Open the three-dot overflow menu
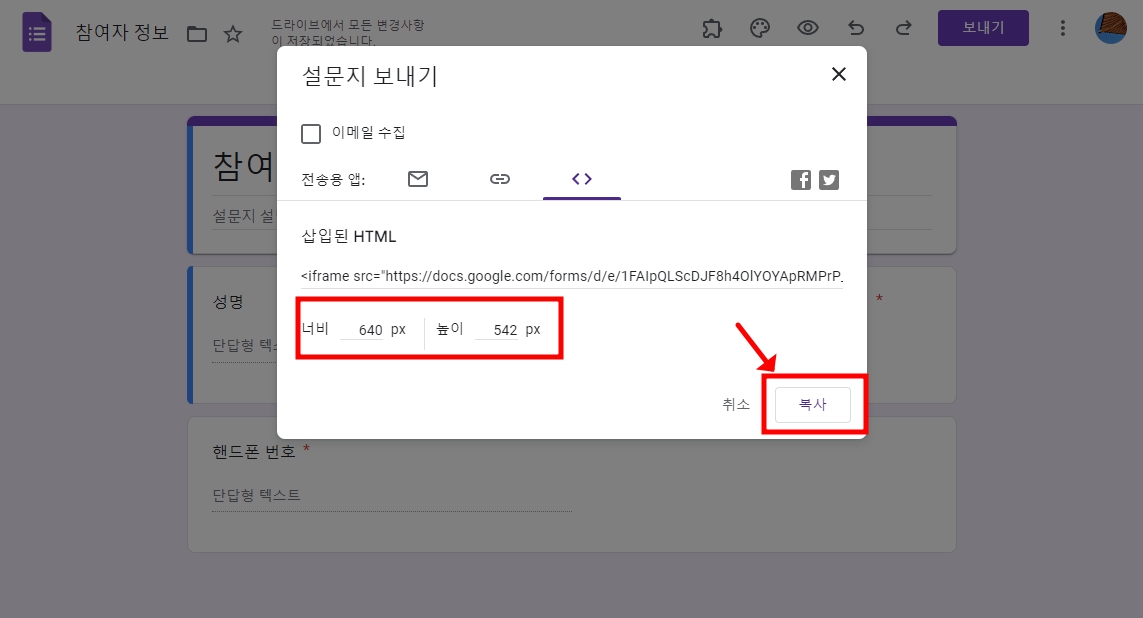 (x=1062, y=28)
